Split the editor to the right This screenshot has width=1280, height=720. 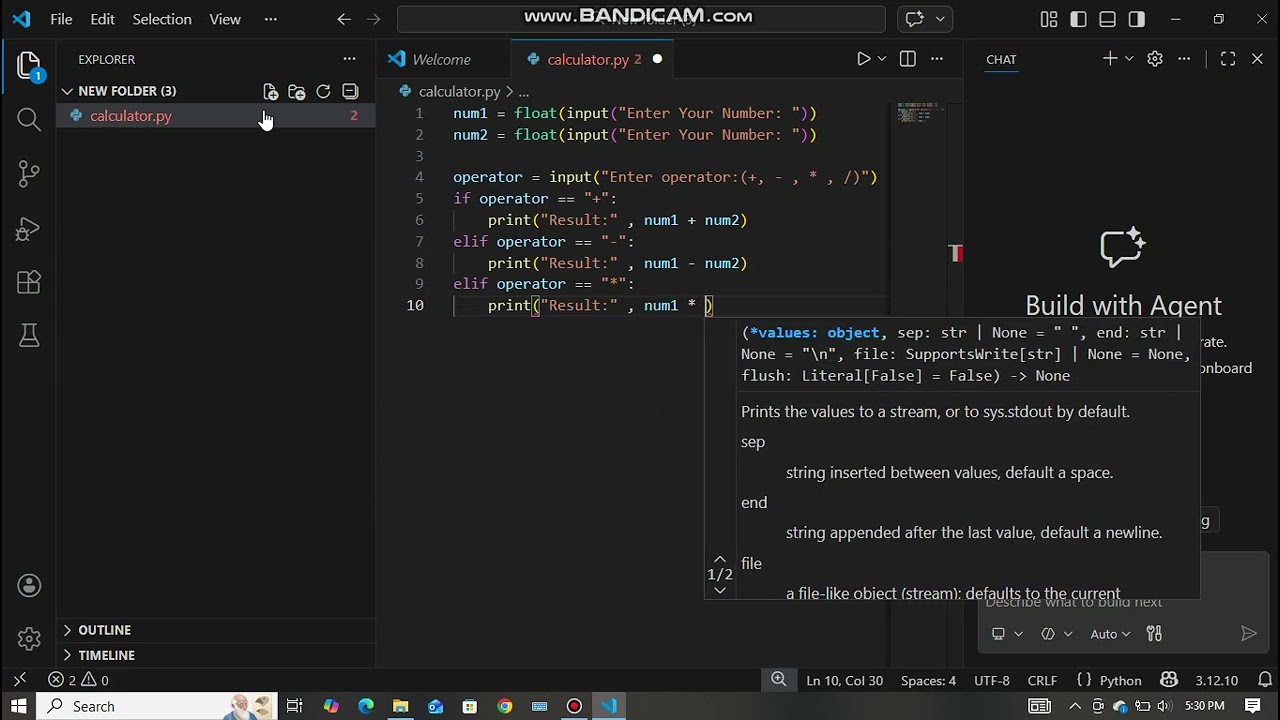coord(907,59)
